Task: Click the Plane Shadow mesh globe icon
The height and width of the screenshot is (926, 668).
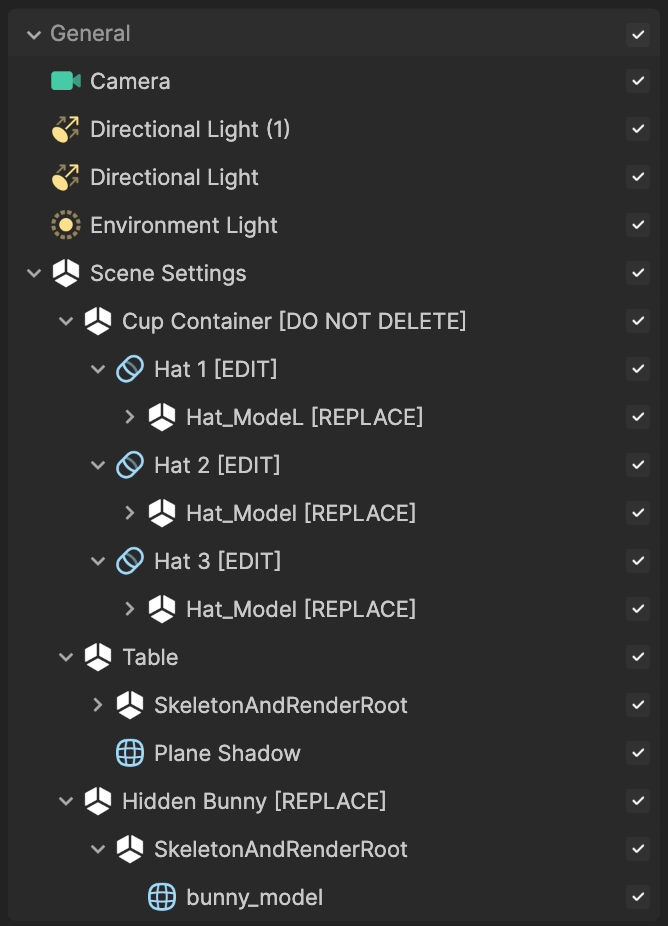Action: [x=130, y=753]
